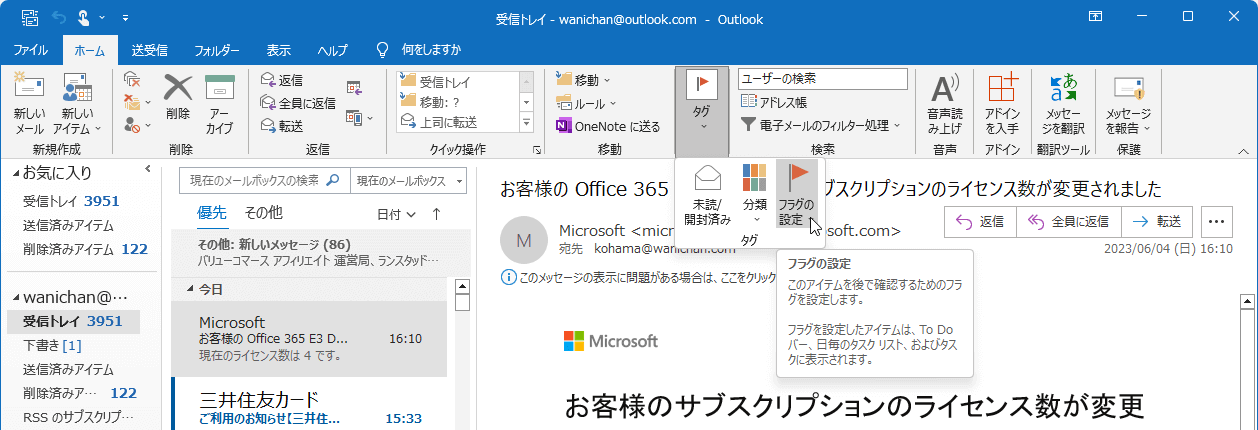Screen dimensions: 1258x430
Task: Open the 分類 color categories menu
Action: point(755,196)
